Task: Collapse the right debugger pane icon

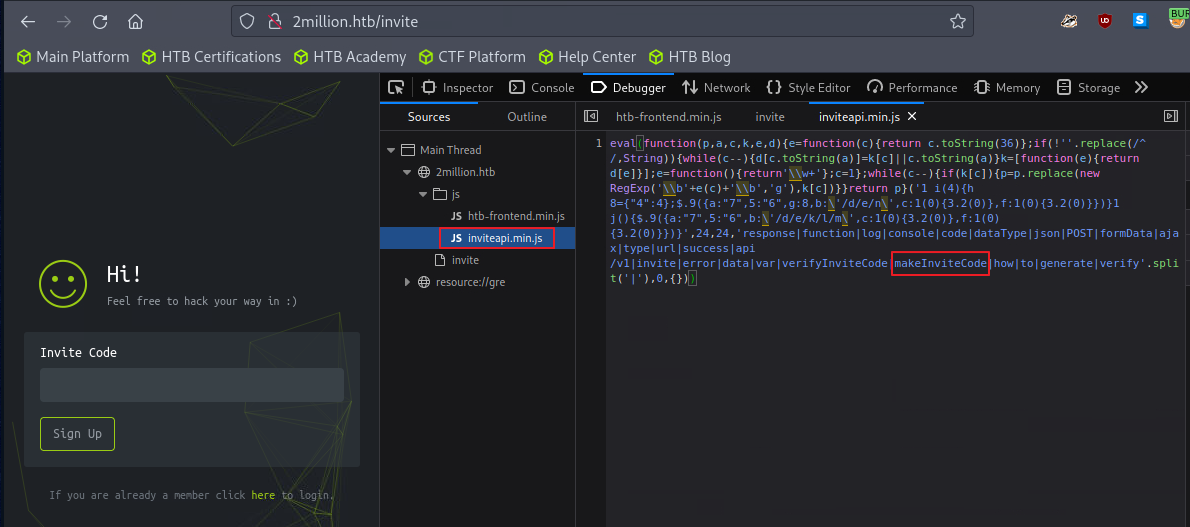Action: [1171, 116]
